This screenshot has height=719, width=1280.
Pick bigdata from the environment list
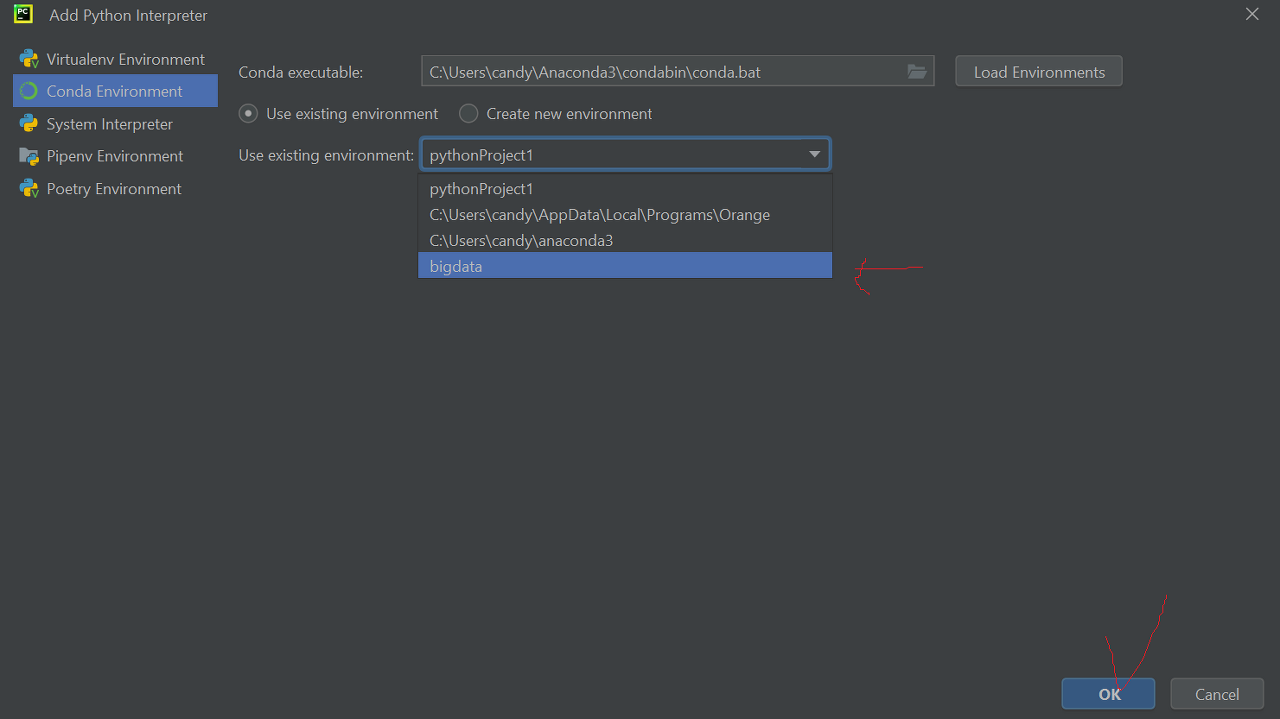(x=625, y=266)
